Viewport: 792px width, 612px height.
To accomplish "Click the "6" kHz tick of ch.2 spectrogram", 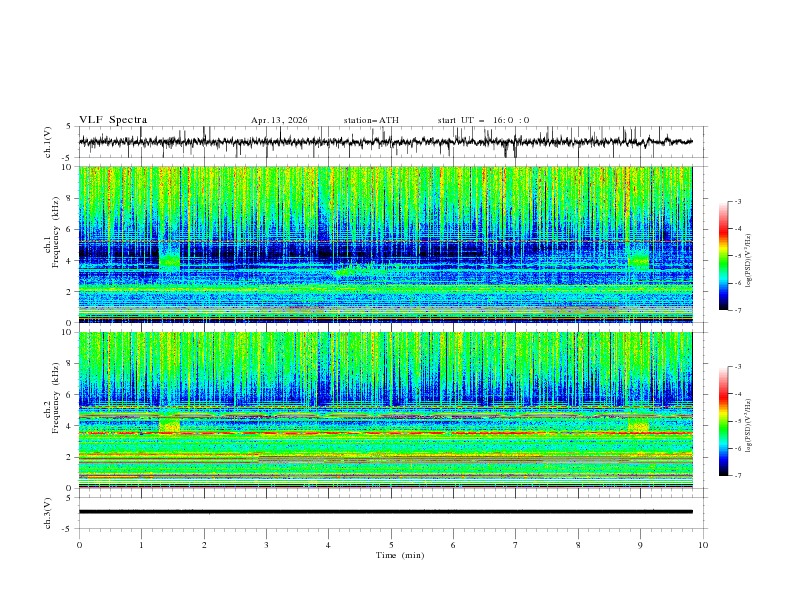I will coord(71,395).
